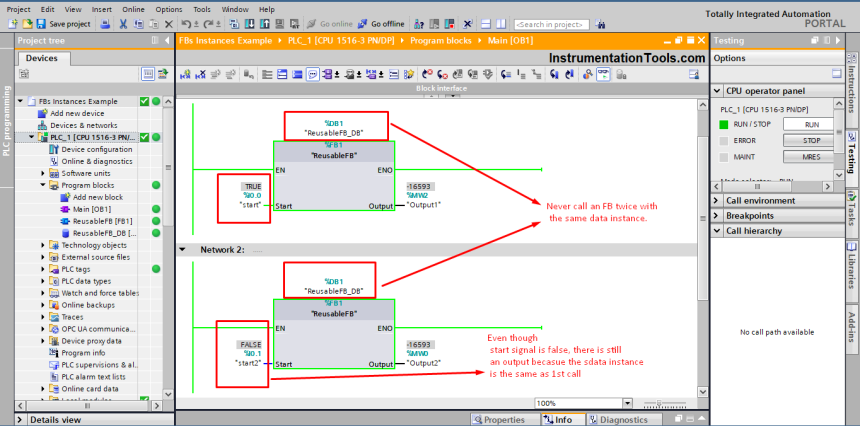Collapse the Project tree panel arrow
The image size is (860, 426).
pyautogui.click(x=167, y=41)
